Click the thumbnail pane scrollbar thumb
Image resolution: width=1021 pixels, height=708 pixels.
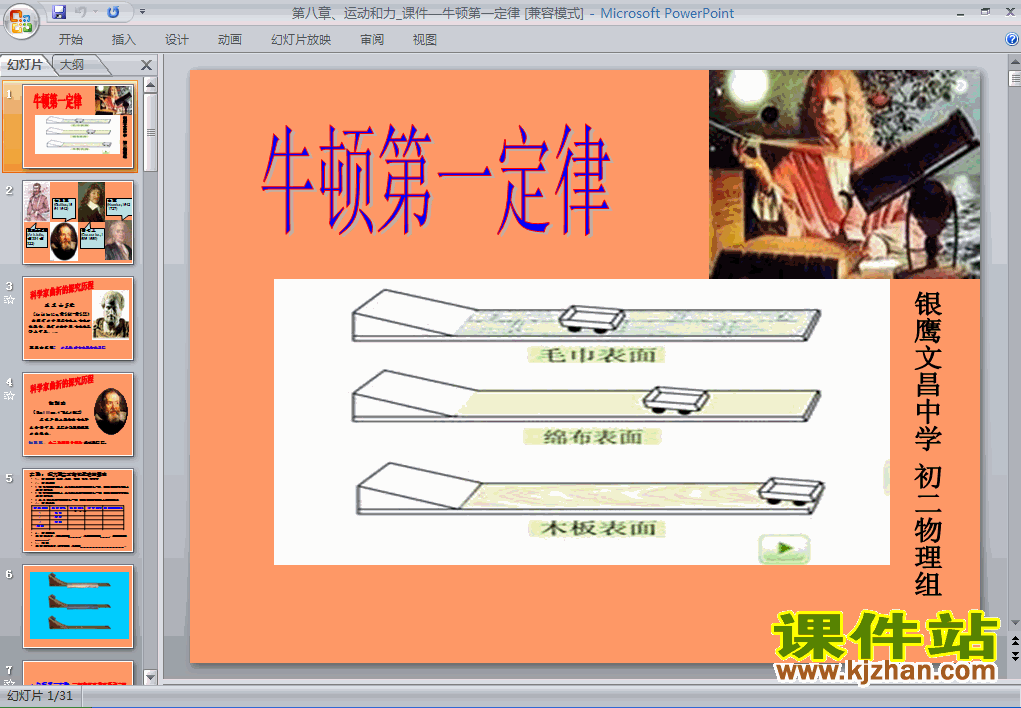150,132
